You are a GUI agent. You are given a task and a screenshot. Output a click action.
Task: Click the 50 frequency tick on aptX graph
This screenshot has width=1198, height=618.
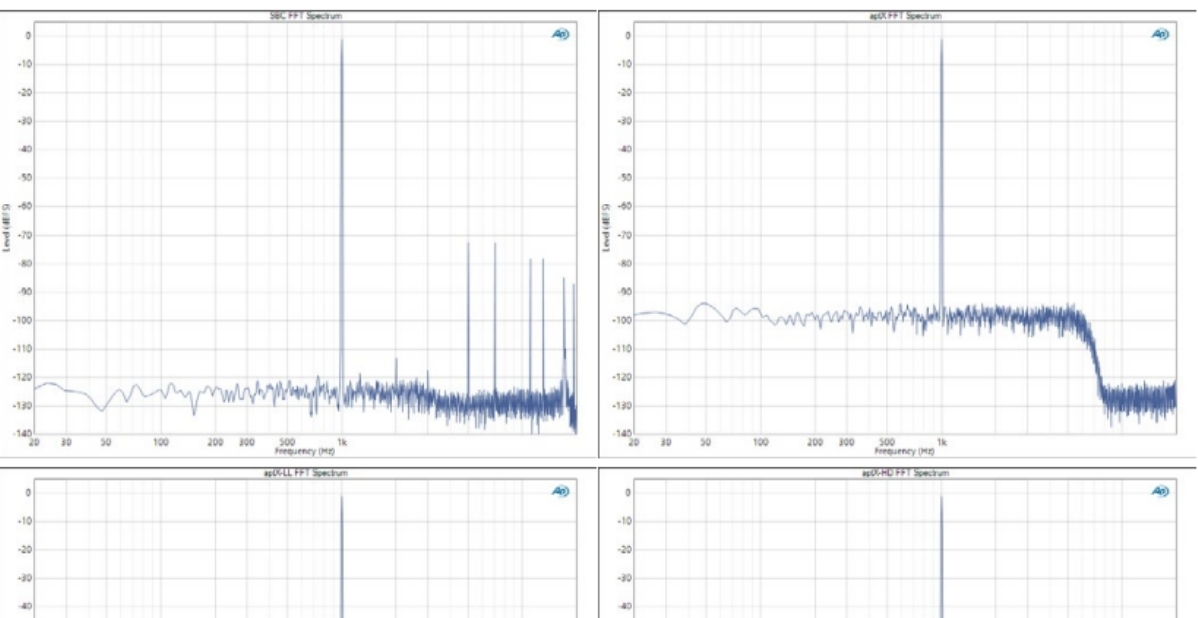click(x=705, y=442)
